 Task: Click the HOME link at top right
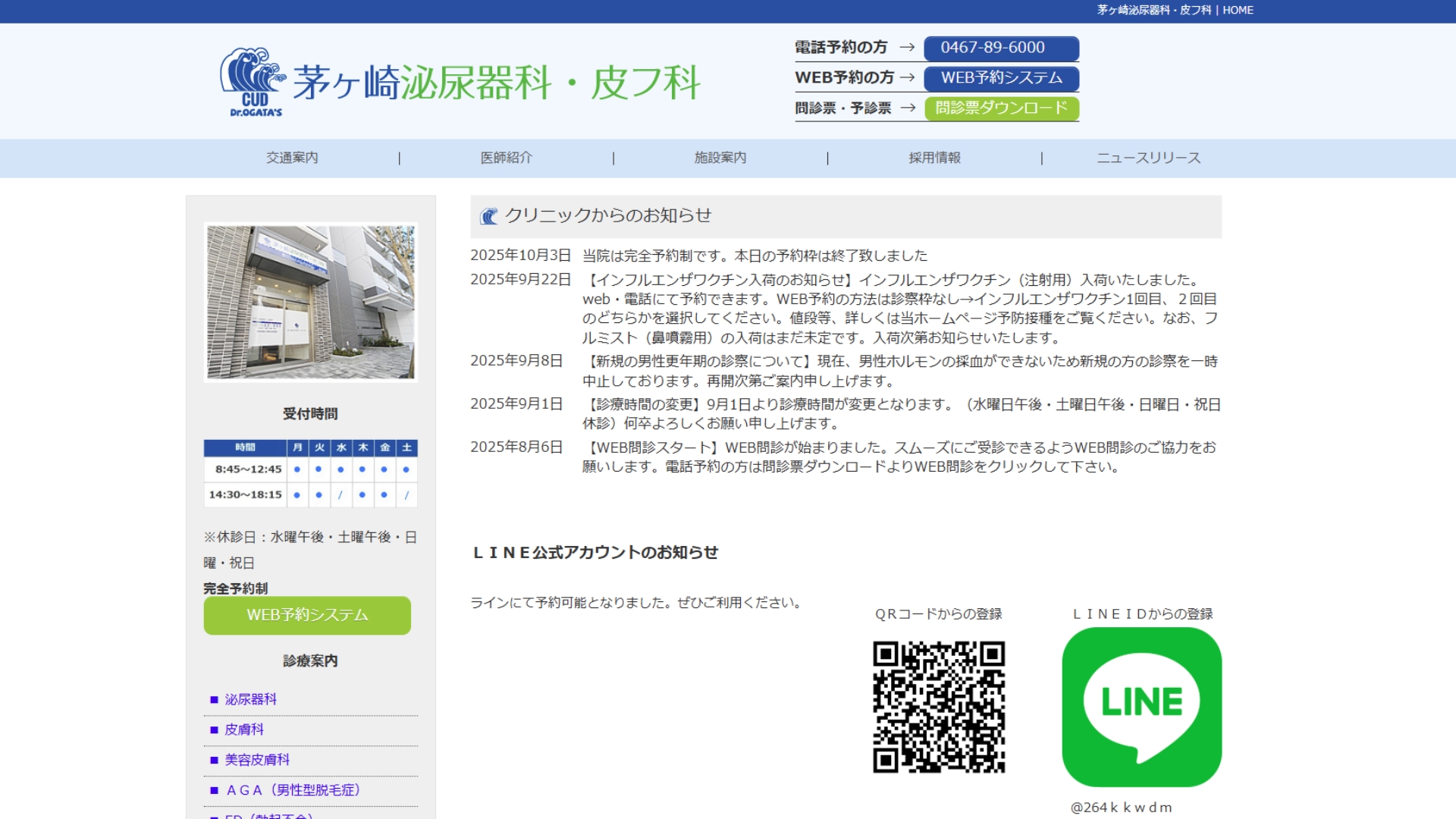(1239, 10)
